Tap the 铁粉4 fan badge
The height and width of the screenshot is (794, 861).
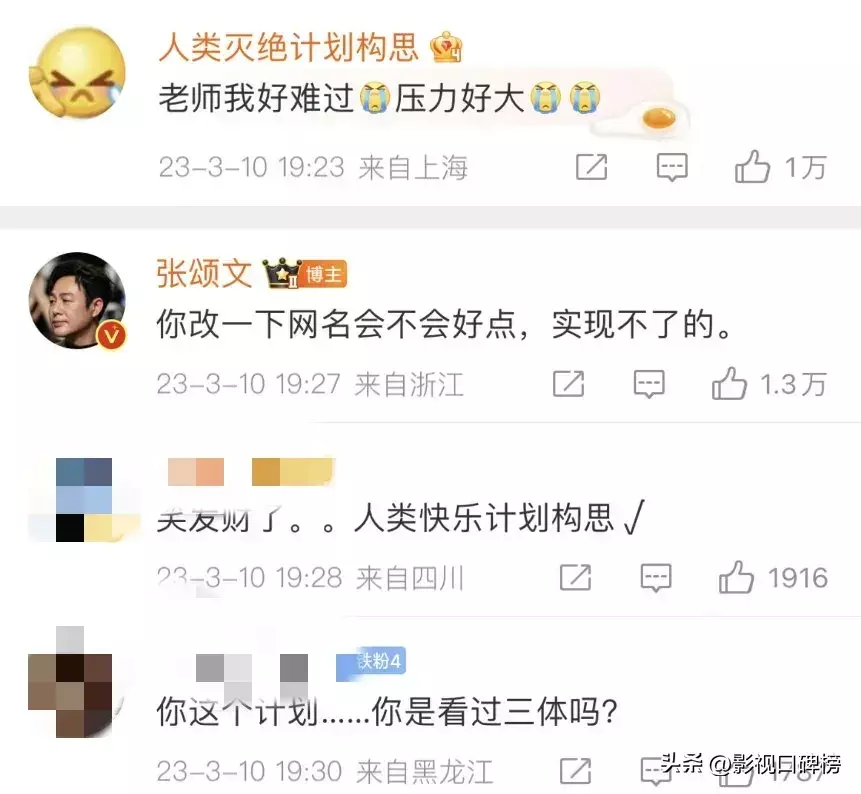point(371,663)
